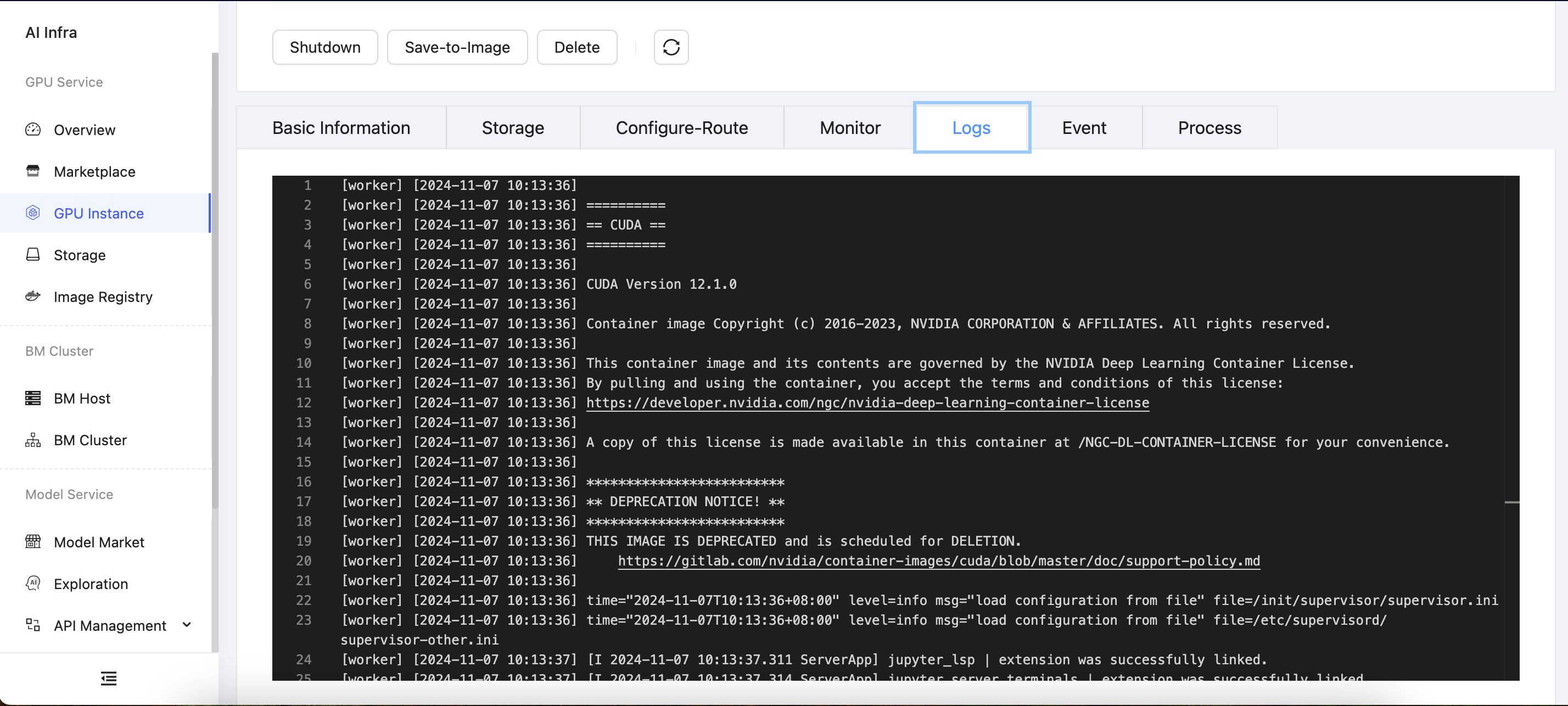Click the Storage drive icon in sidebar
This screenshot has height=706, width=1568.
[x=33, y=254]
